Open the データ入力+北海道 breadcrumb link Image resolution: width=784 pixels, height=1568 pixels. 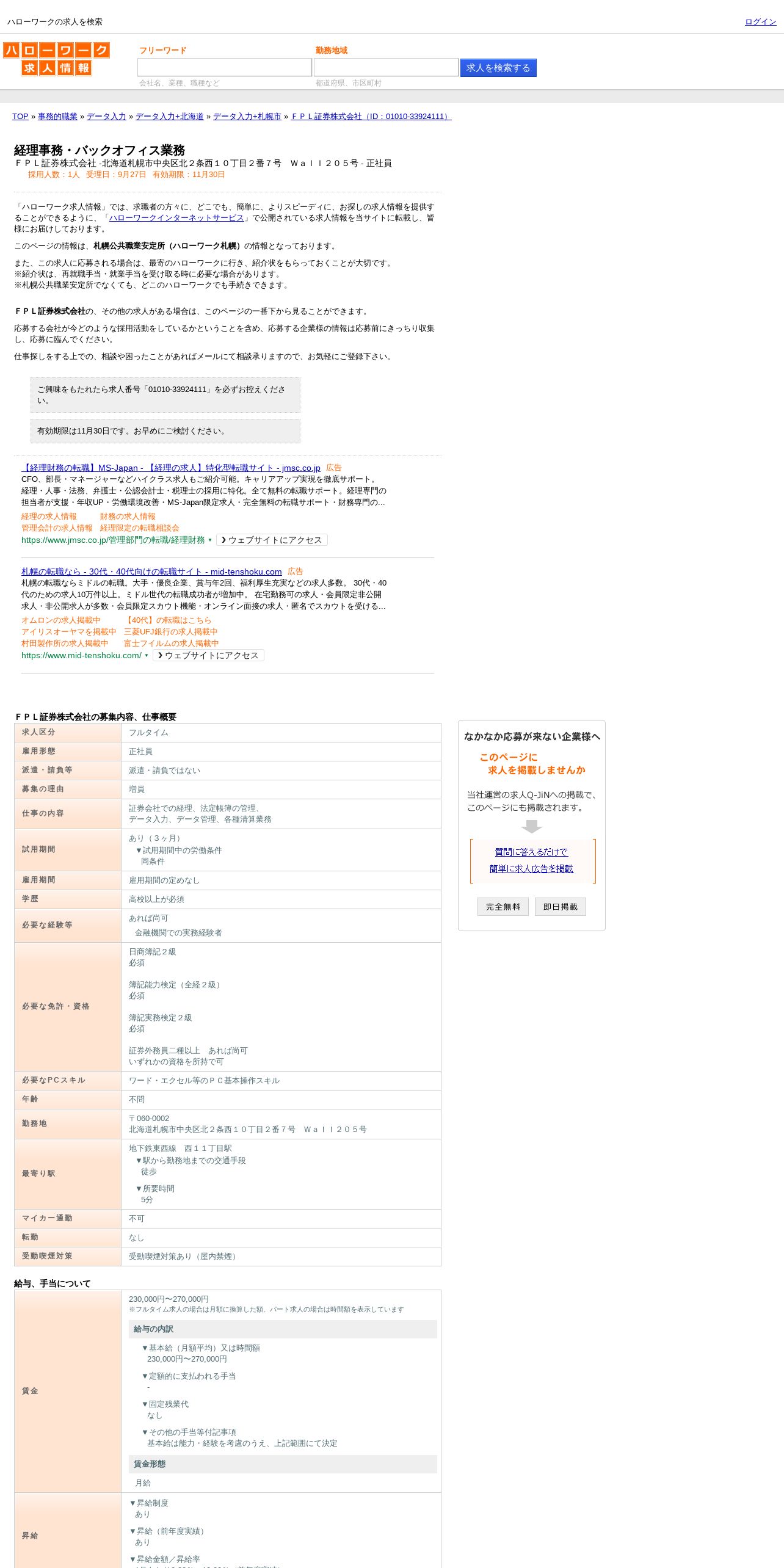[170, 117]
